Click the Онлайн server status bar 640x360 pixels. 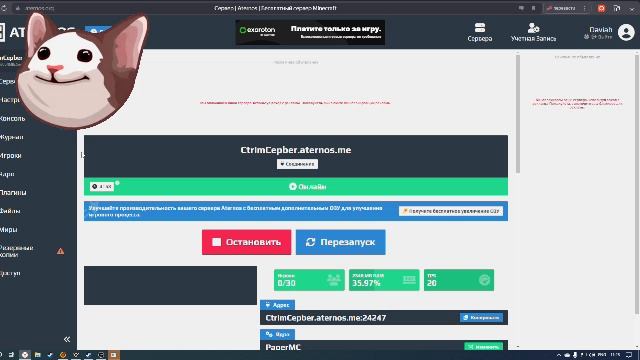click(x=296, y=187)
